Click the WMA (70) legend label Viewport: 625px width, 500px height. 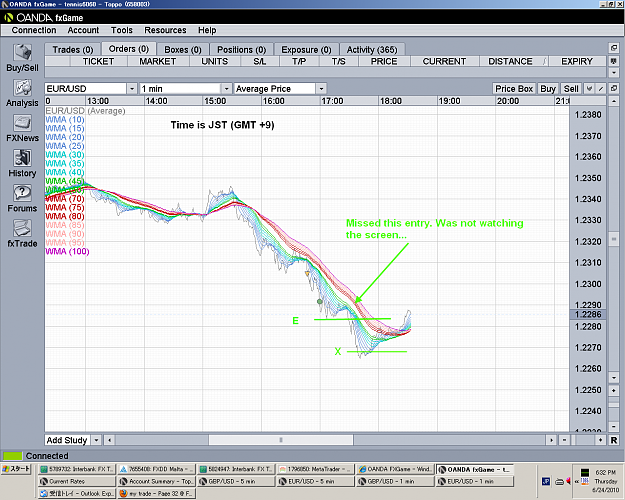coord(65,199)
